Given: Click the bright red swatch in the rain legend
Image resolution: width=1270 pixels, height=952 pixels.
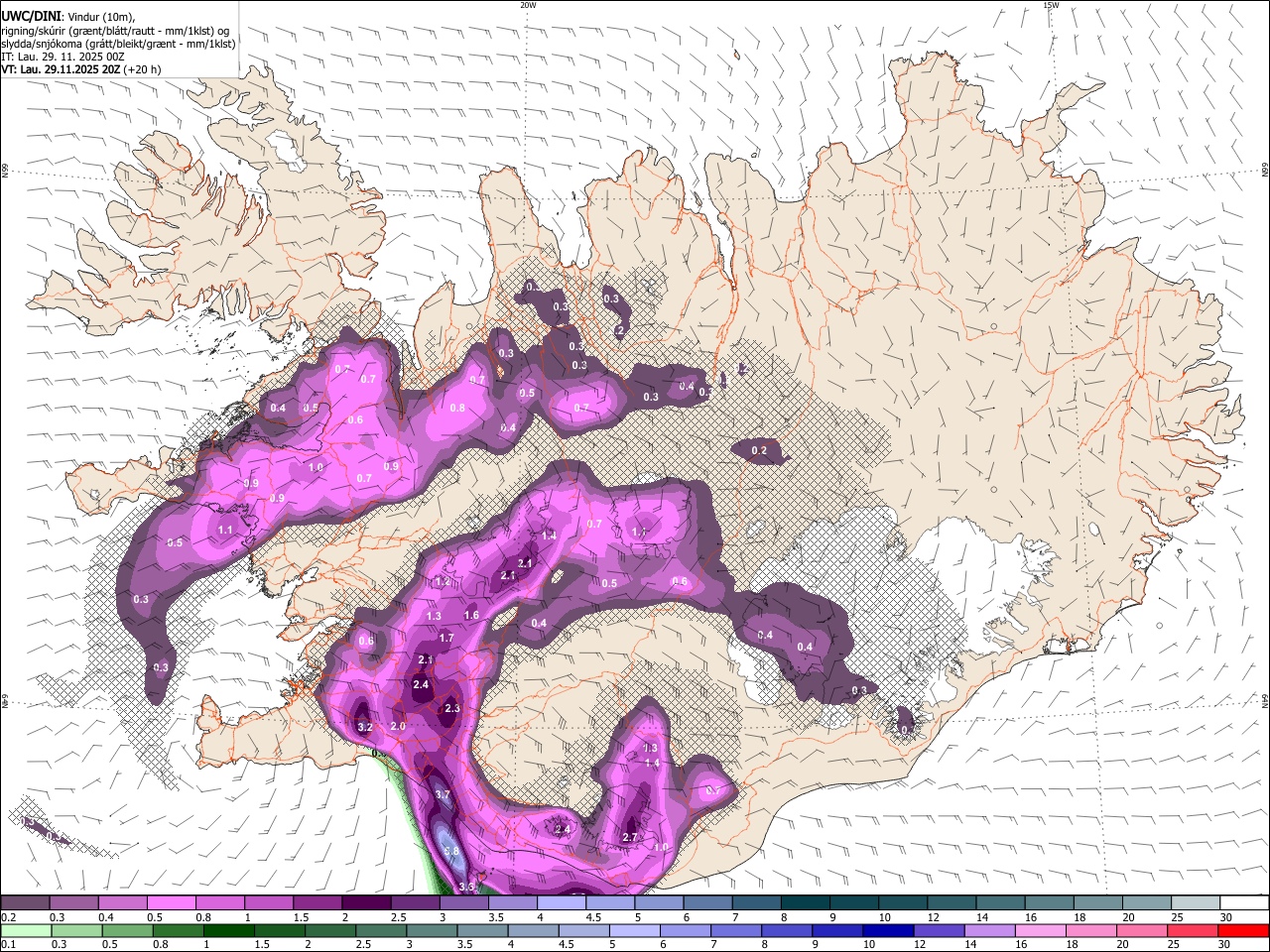Looking at the screenshot, I should [1243, 931].
